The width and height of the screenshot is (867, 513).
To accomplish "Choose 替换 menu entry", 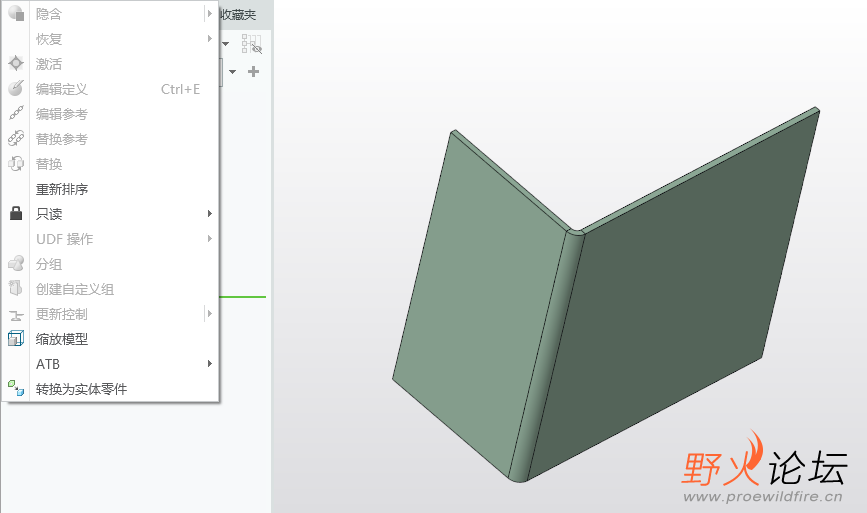I will (x=111, y=164).
